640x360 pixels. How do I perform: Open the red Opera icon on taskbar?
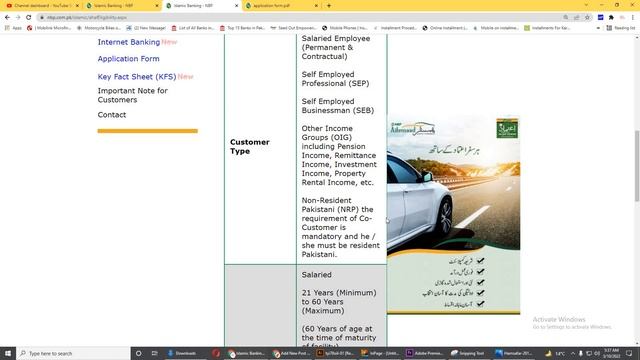(216, 353)
